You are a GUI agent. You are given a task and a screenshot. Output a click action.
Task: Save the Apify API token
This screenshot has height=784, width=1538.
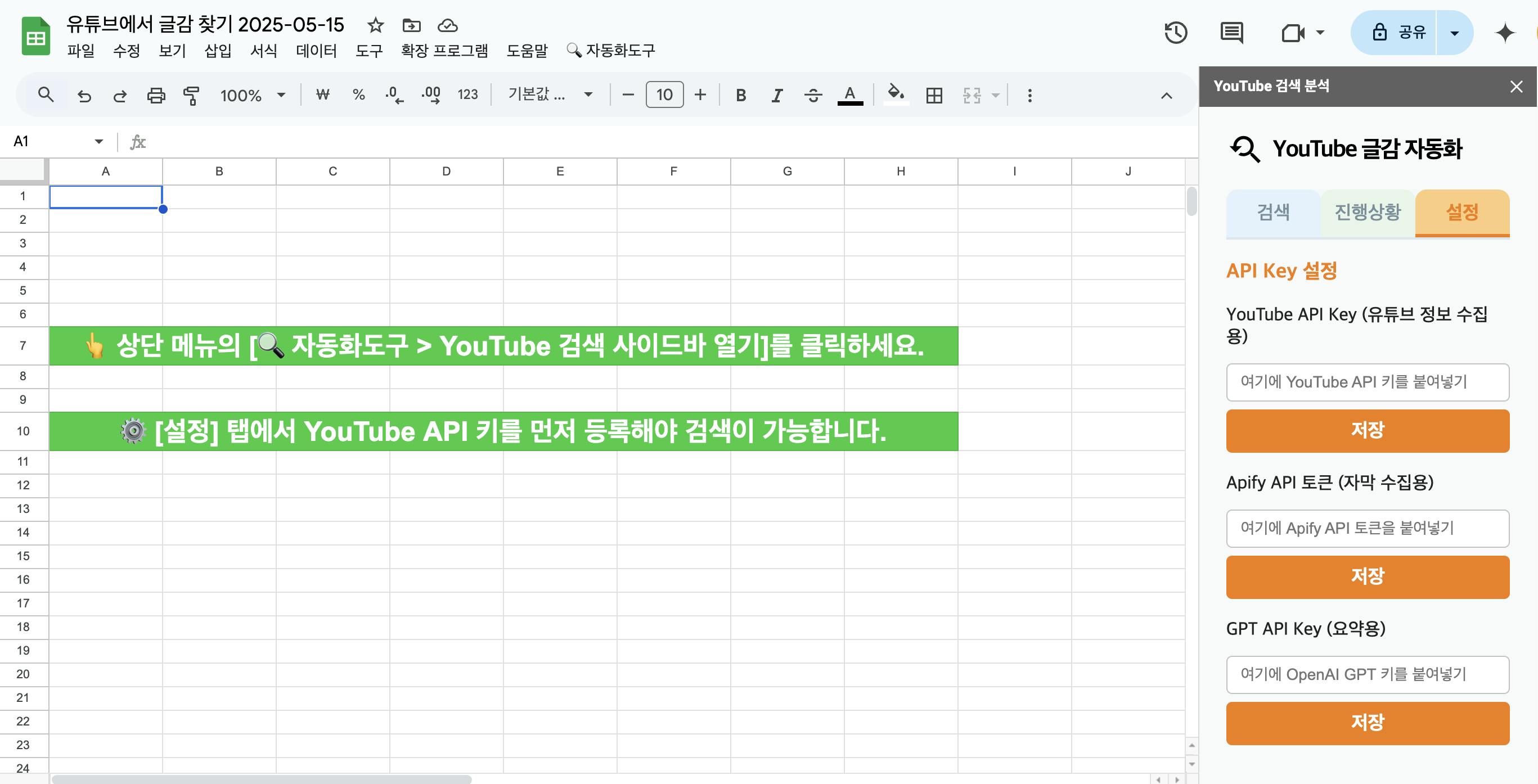[1368, 577]
